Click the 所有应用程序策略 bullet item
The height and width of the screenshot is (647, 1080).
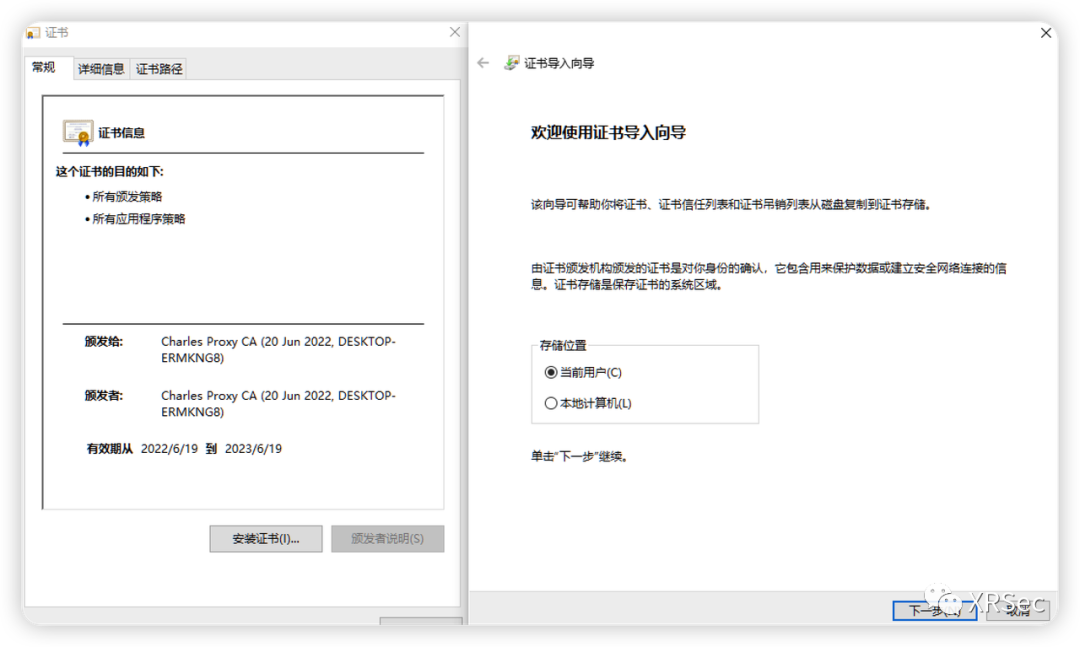[138, 219]
